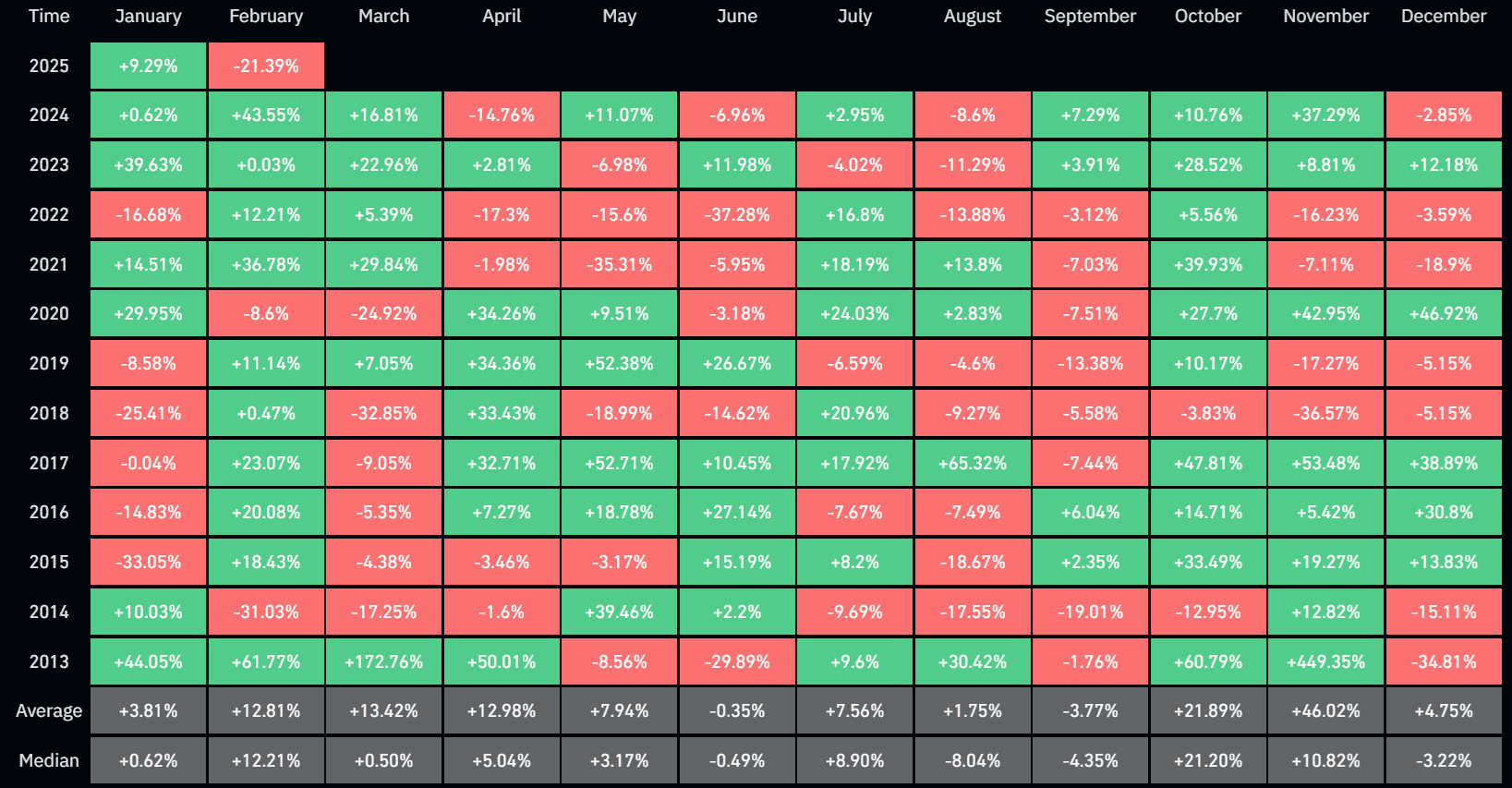Select the June column header

[737, 16]
